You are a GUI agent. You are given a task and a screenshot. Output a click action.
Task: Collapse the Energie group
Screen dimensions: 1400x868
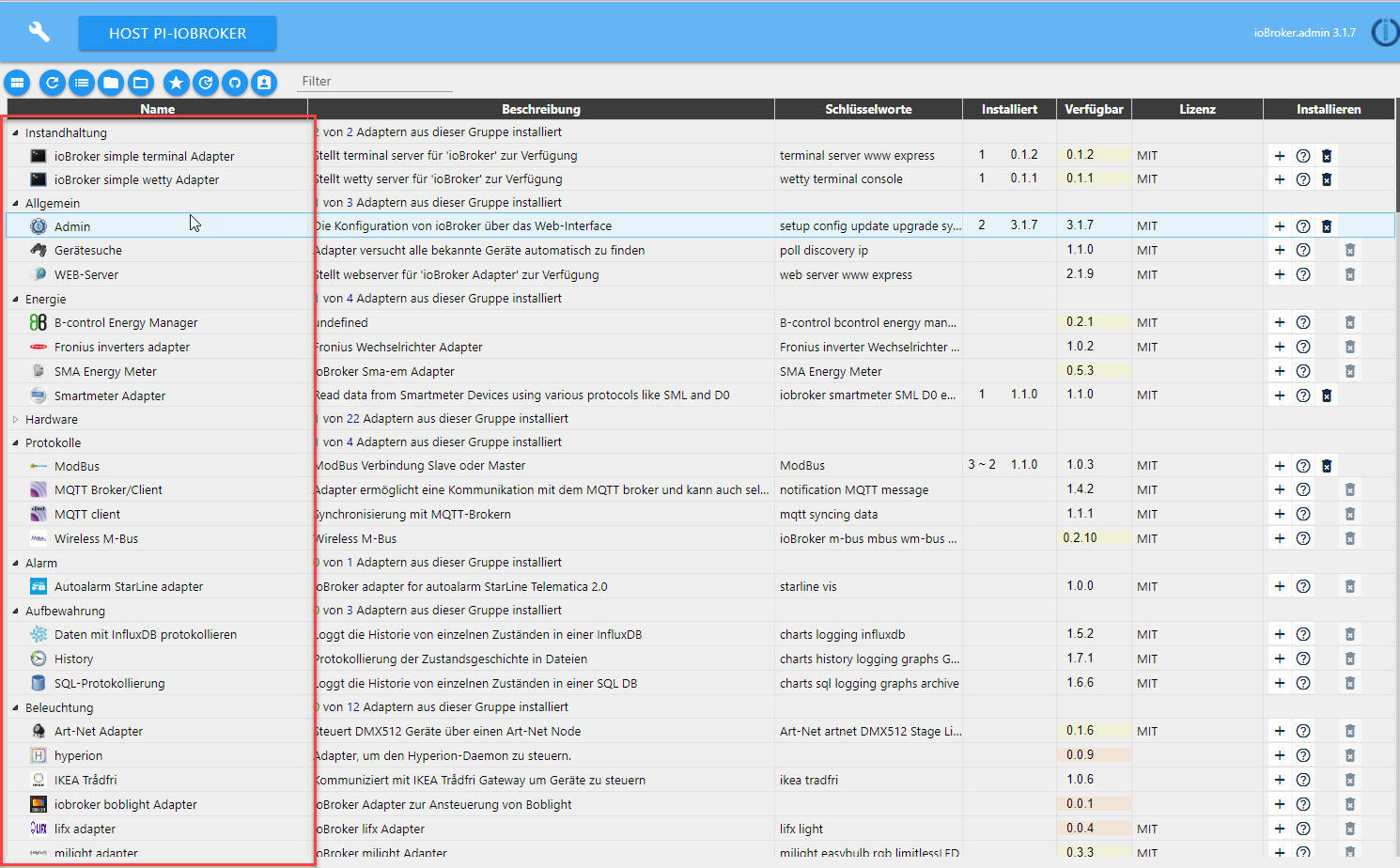[15, 299]
